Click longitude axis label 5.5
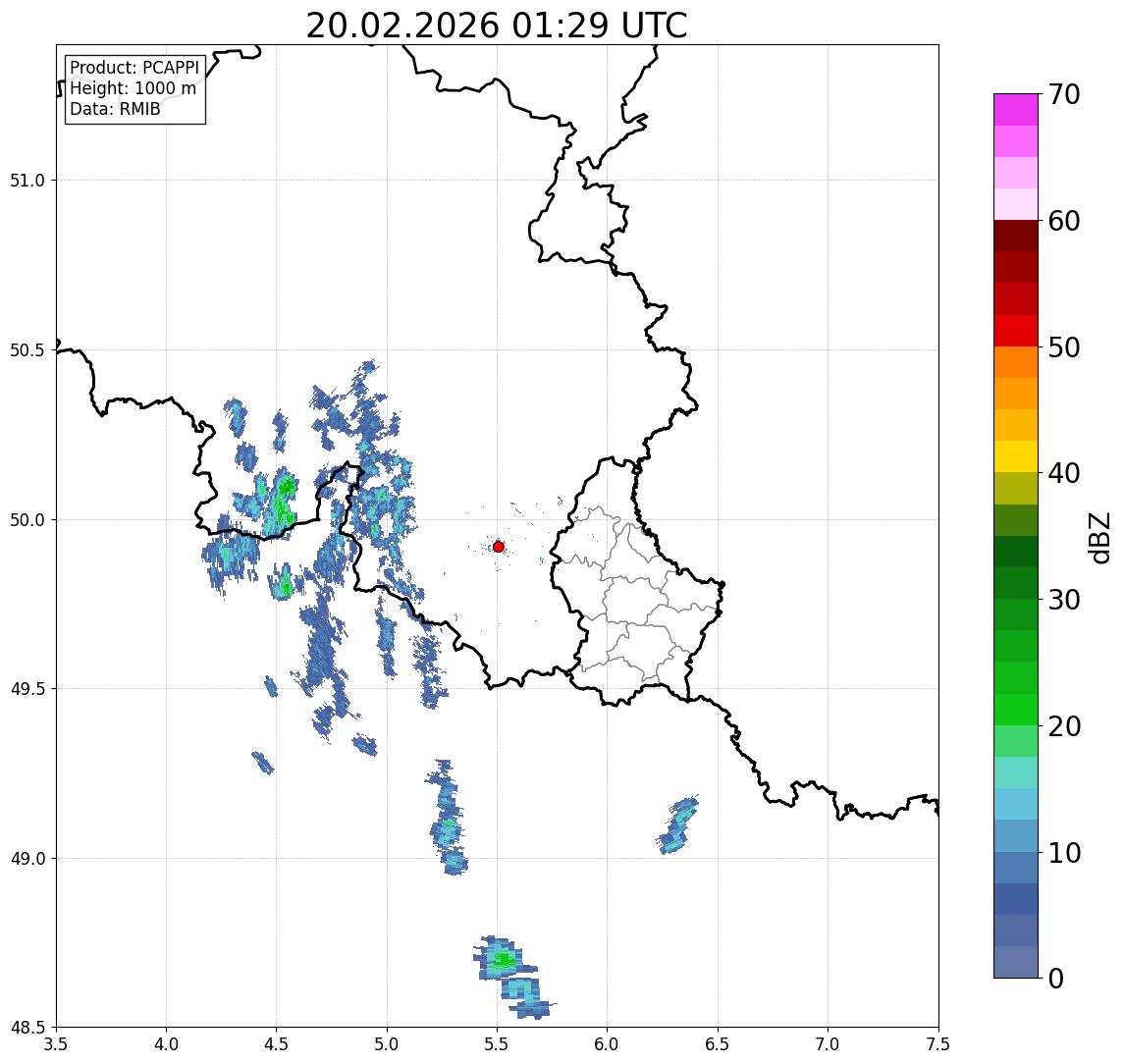The image size is (1124, 1064). click(x=497, y=1044)
